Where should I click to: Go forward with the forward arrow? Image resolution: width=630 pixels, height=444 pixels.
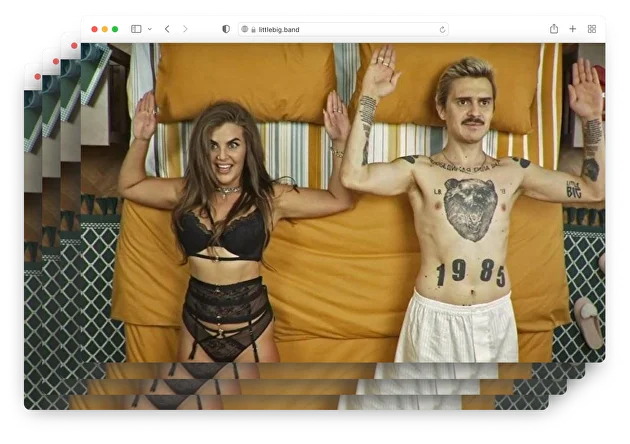(x=185, y=29)
